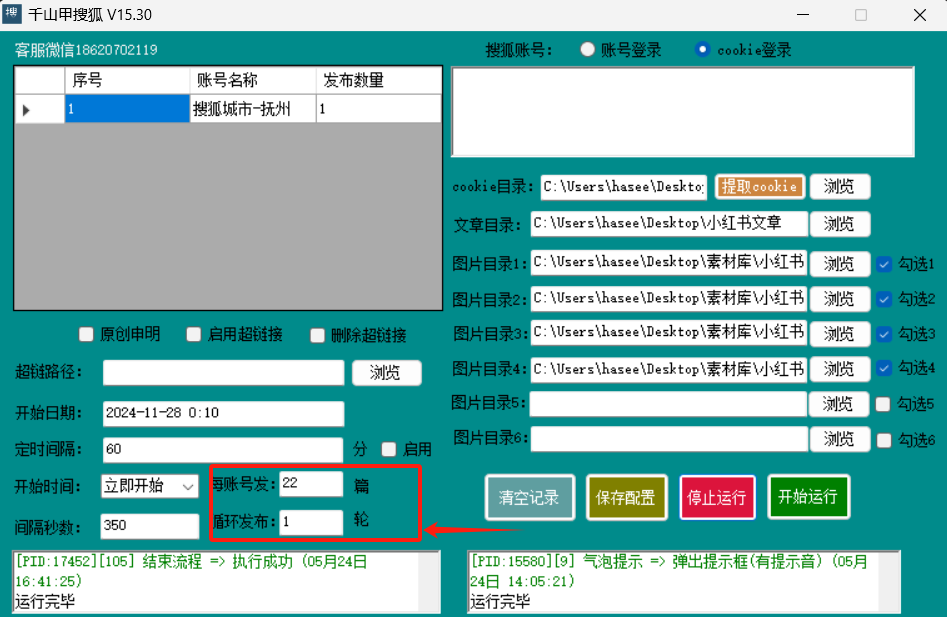The image size is (947, 617).
Task: Browse for 图片目录6 folder
Action: (x=839, y=439)
